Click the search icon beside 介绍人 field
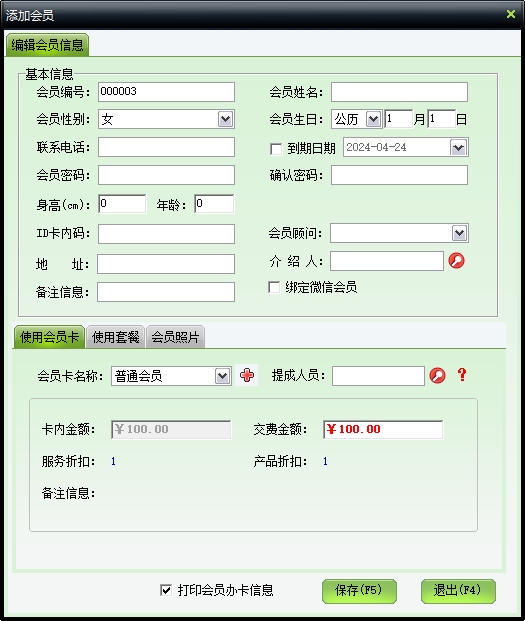Viewport: 525px width, 621px height. click(456, 261)
